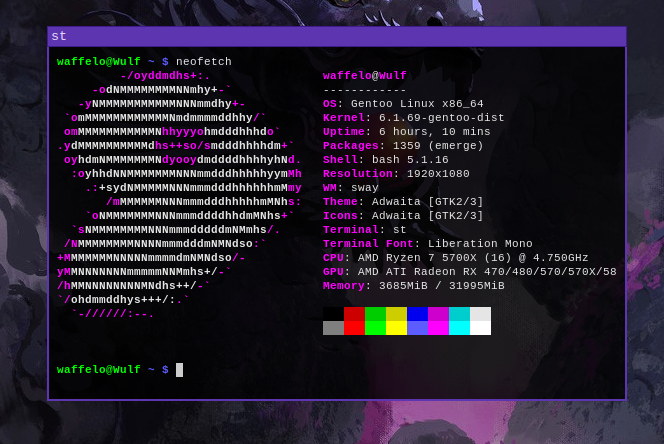Click the bright cyan color swatch
Viewport: 664px width, 444px height.
coord(459,328)
